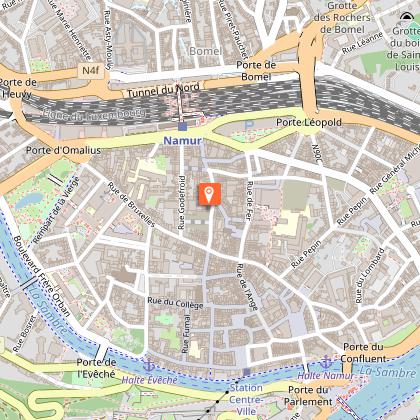This screenshot has width=420, height=420.
Task: Click the Porte Léopold label
Action: point(309,122)
